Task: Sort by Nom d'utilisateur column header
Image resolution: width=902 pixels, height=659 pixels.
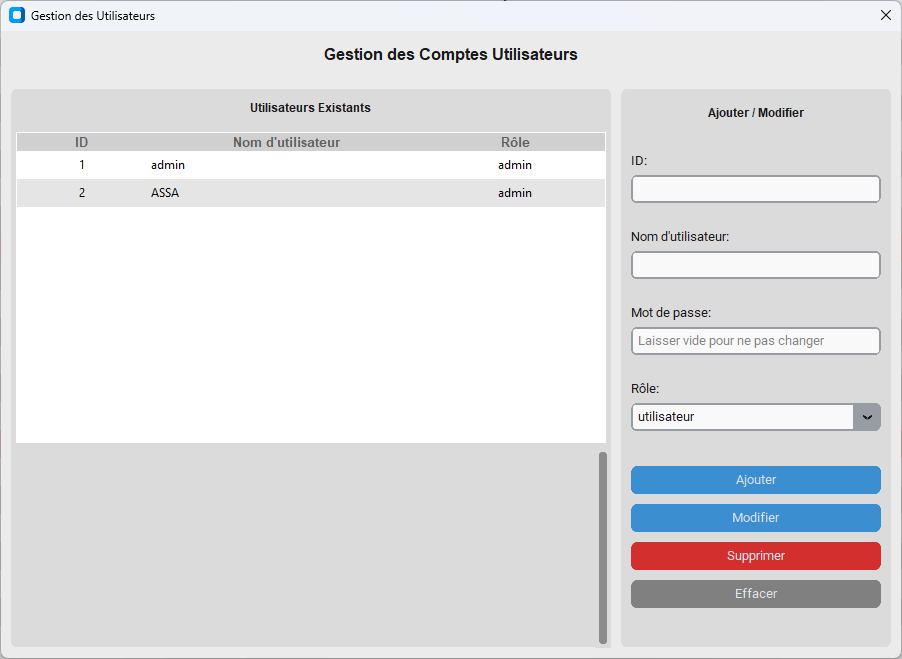Action: pos(286,142)
